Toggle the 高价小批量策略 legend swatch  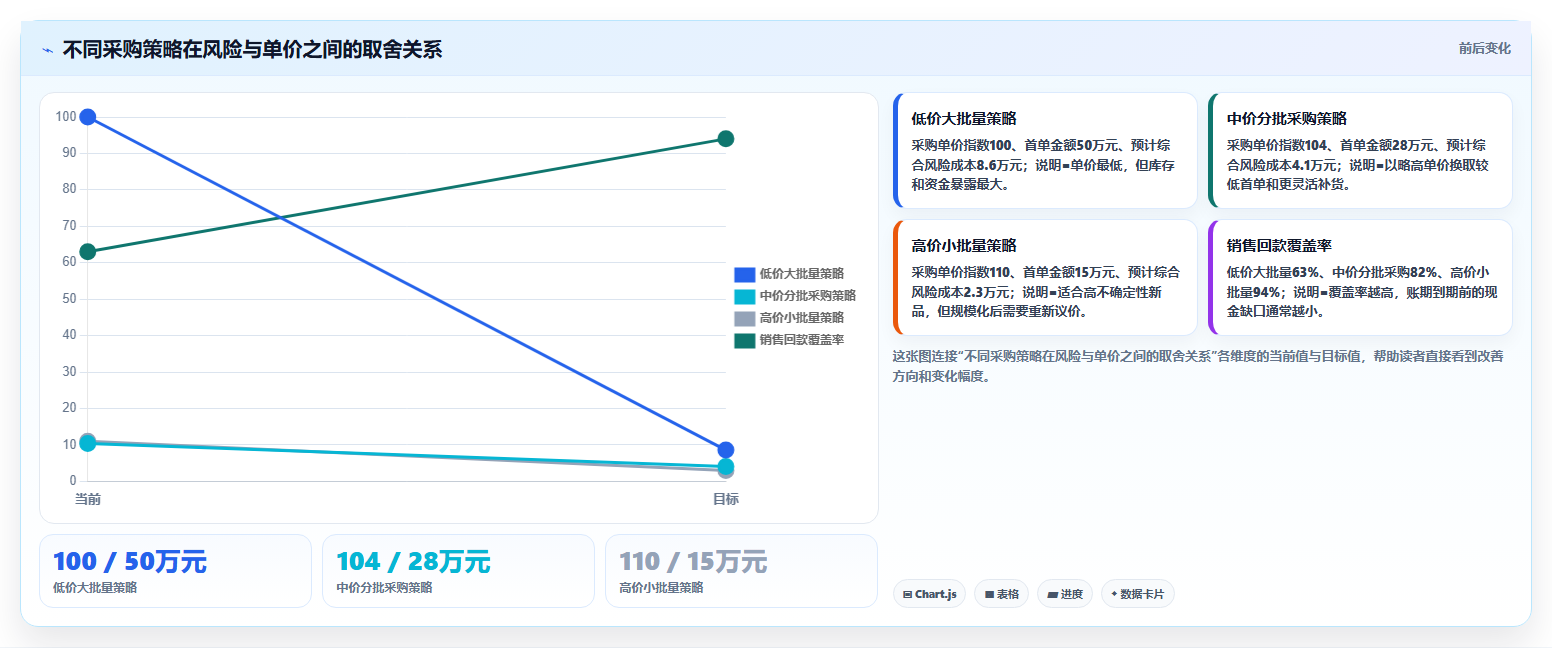point(744,318)
